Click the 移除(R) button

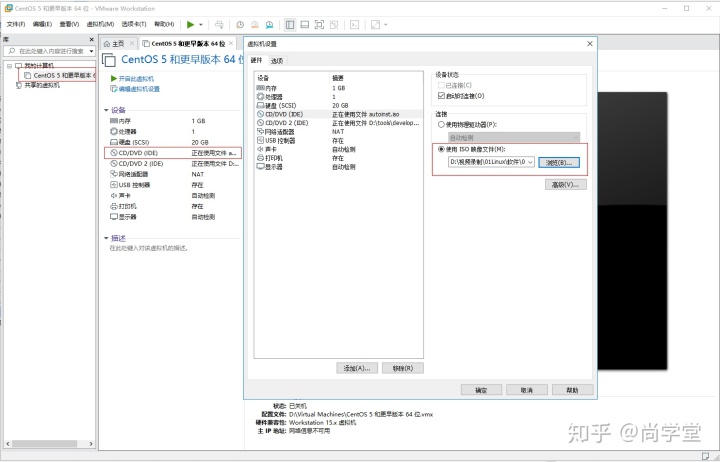point(403,368)
